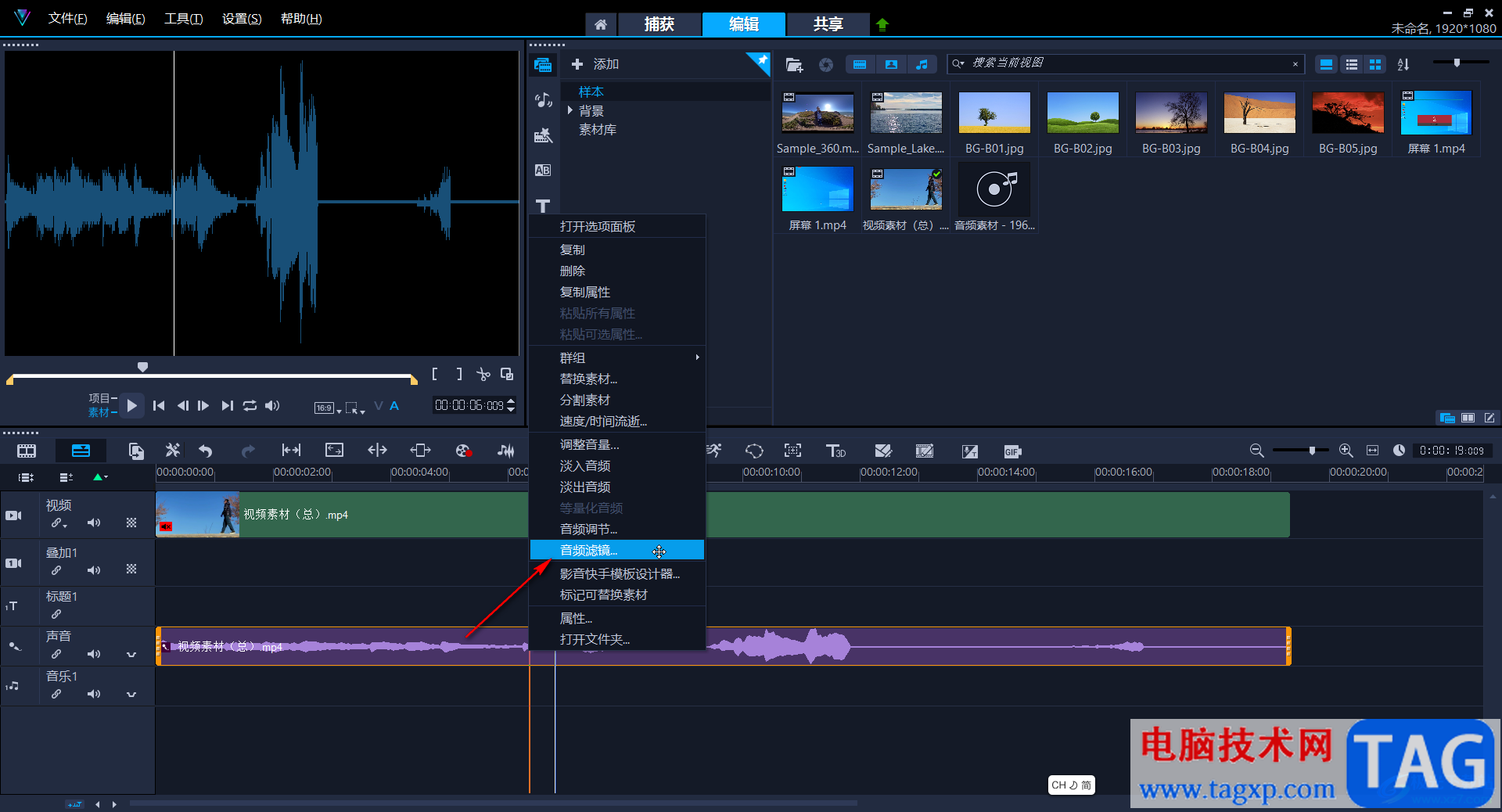Open the 设置 menu

tap(242, 19)
